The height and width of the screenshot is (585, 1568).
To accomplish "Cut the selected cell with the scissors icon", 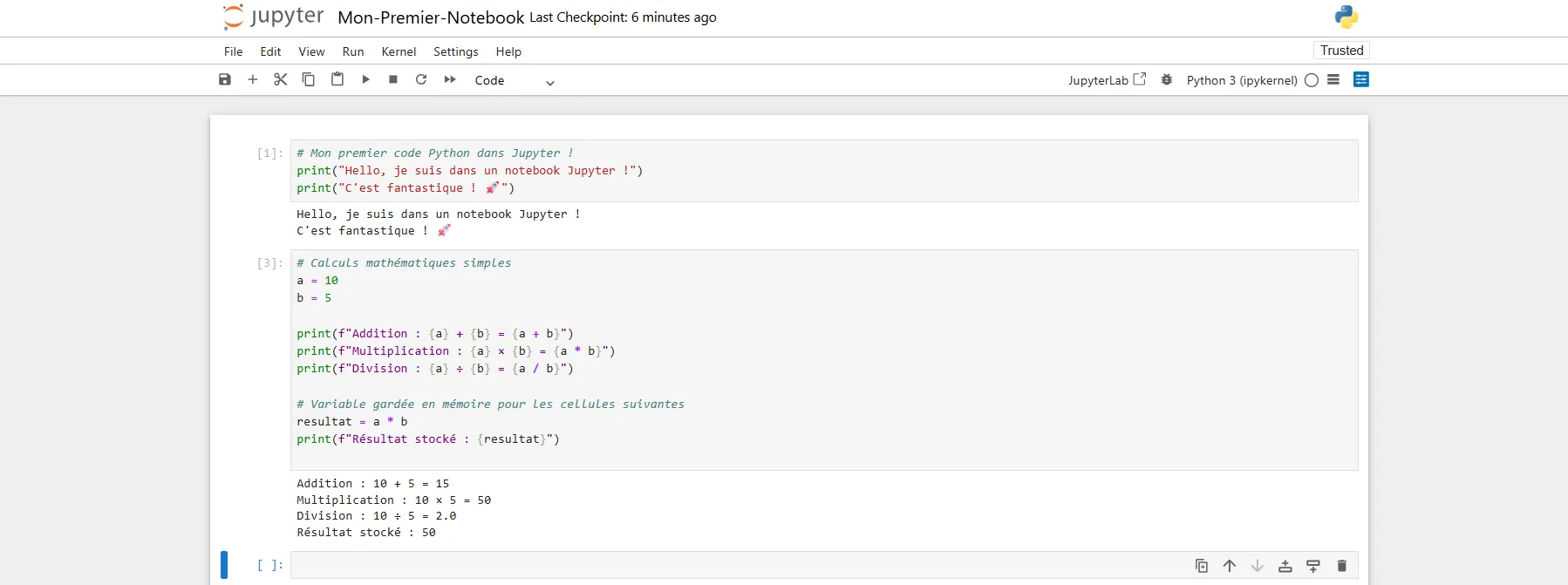I will pos(280,79).
